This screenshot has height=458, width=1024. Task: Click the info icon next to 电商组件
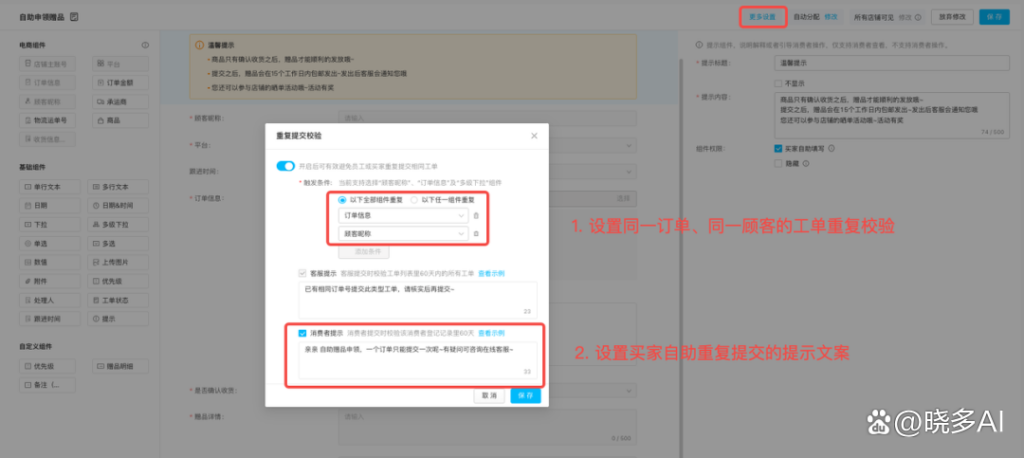point(145,45)
